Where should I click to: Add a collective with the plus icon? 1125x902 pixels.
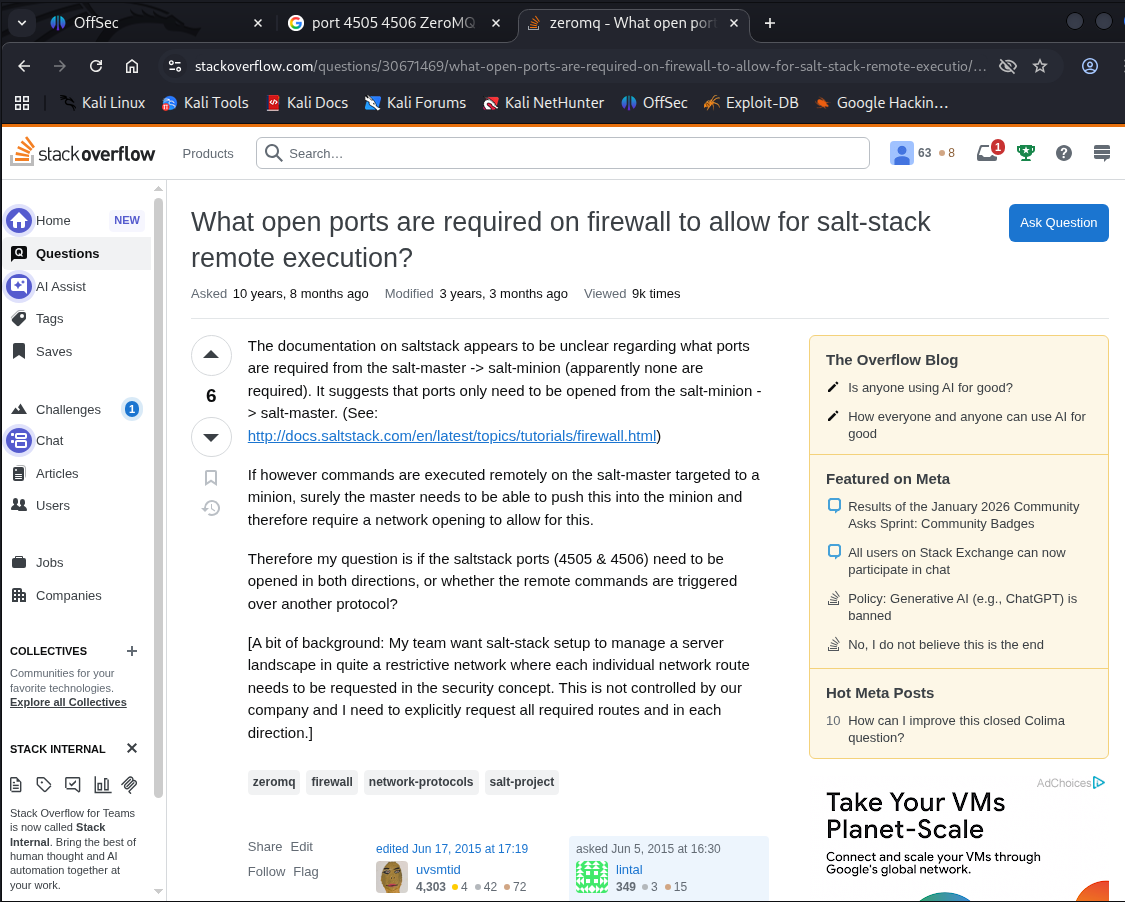[x=132, y=651]
